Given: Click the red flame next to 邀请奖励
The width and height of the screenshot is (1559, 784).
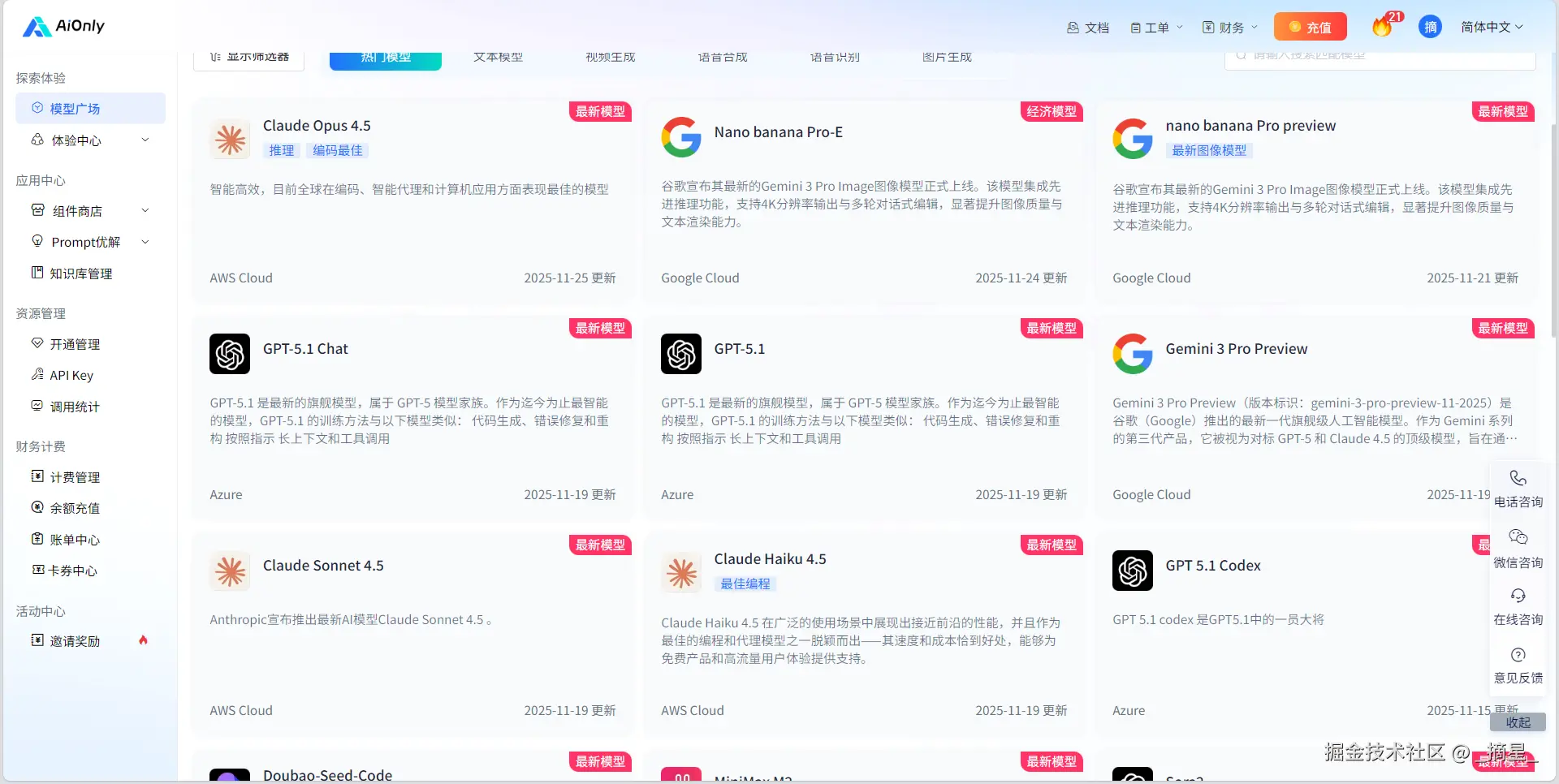Looking at the screenshot, I should (143, 640).
